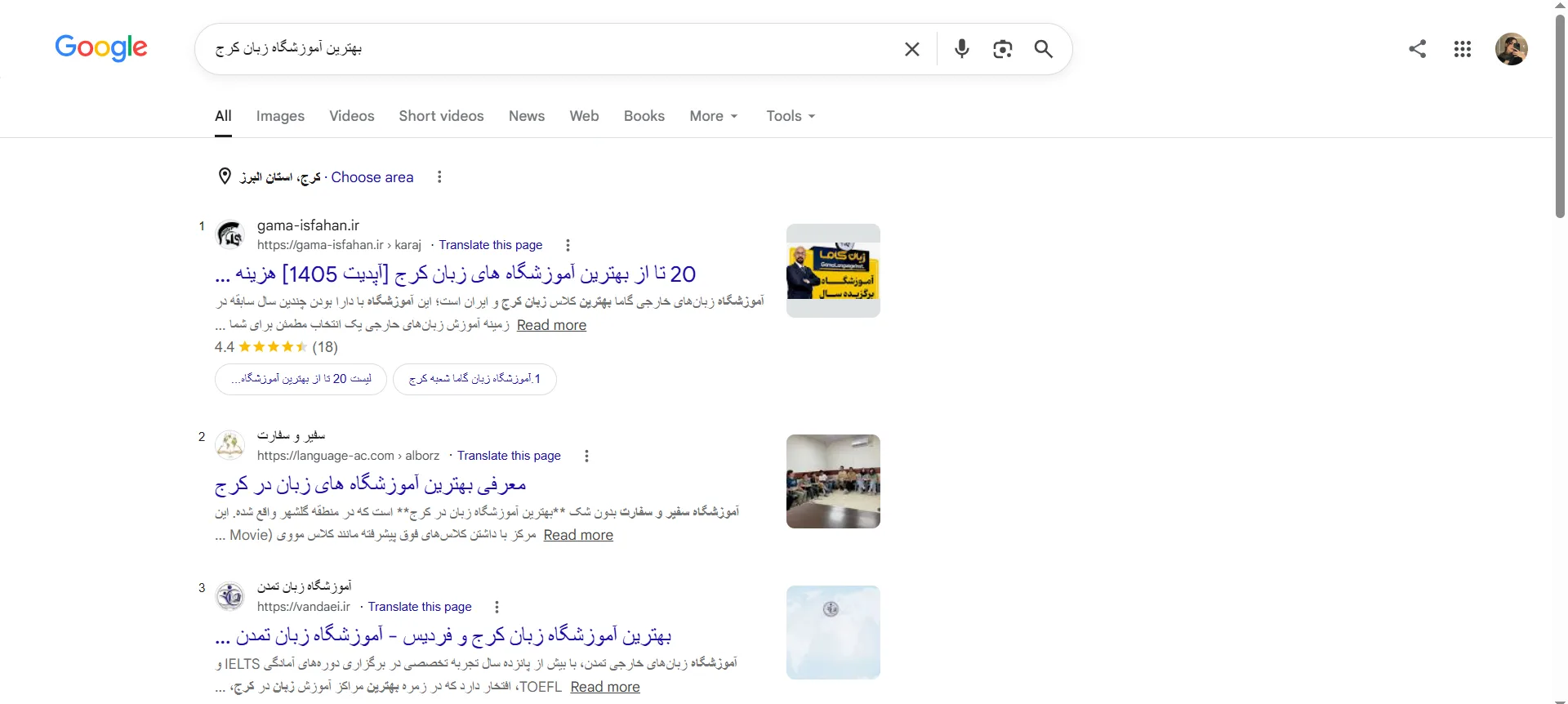Open the language-ac.com result title
This screenshot has height=704, width=1568.
click(371, 485)
